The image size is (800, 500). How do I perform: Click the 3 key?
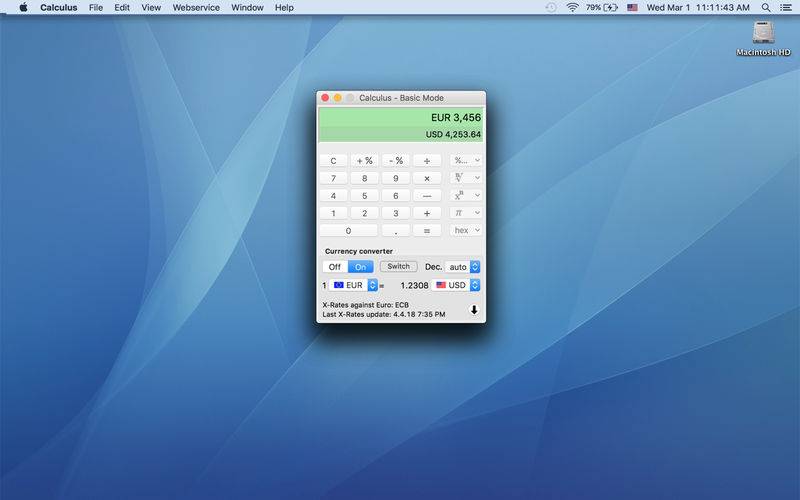tap(396, 213)
